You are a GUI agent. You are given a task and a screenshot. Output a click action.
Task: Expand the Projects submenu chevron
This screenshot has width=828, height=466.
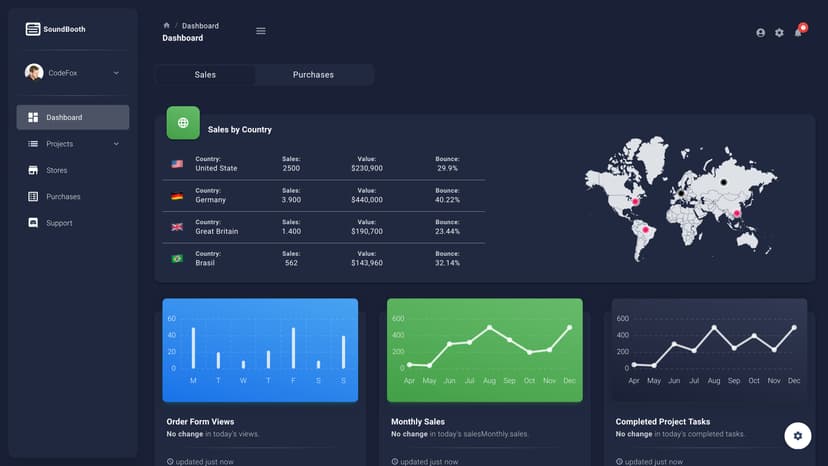(x=116, y=144)
